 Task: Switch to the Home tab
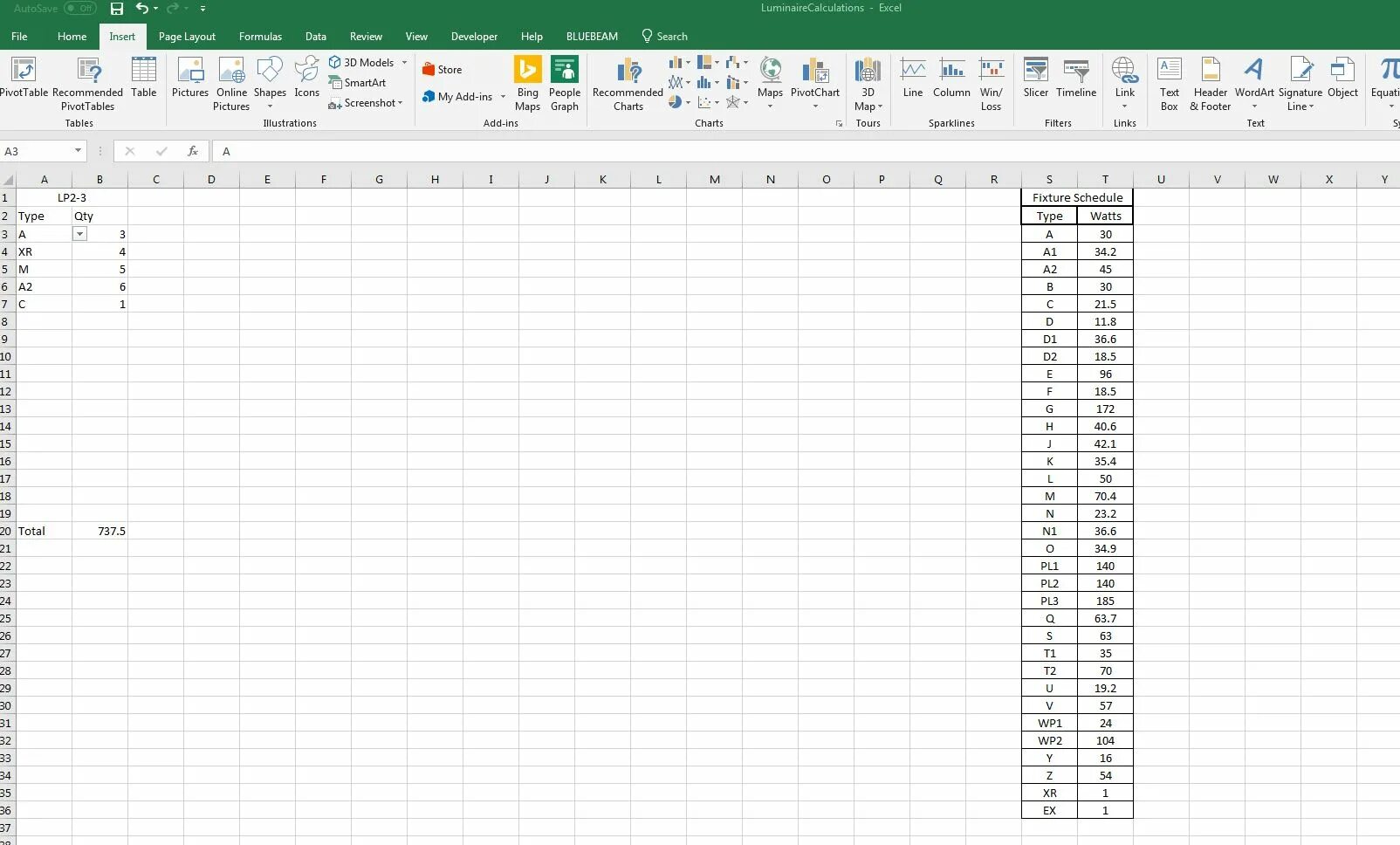pyautogui.click(x=72, y=37)
